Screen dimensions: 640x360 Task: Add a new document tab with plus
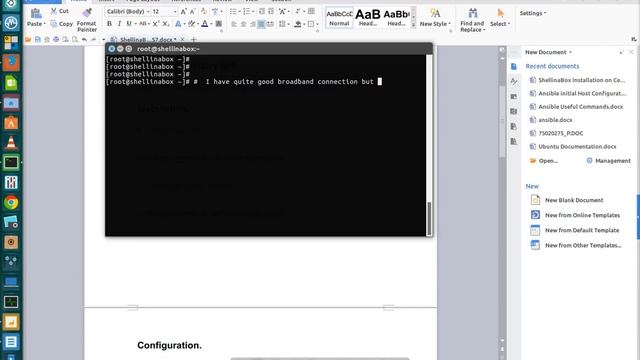(194, 40)
